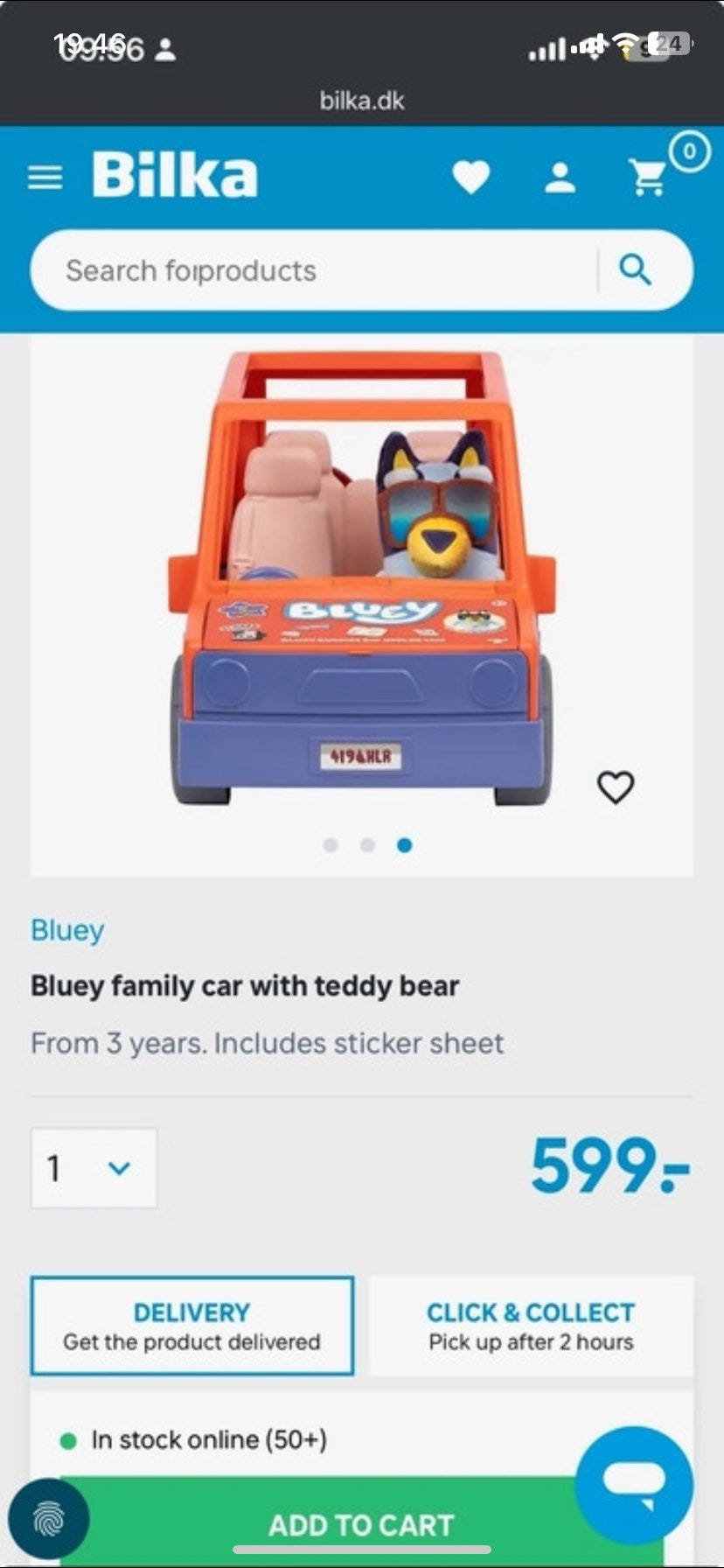This screenshot has width=724, height=1568.
Task: Tap the search magnifier icon
Action: 636,269
